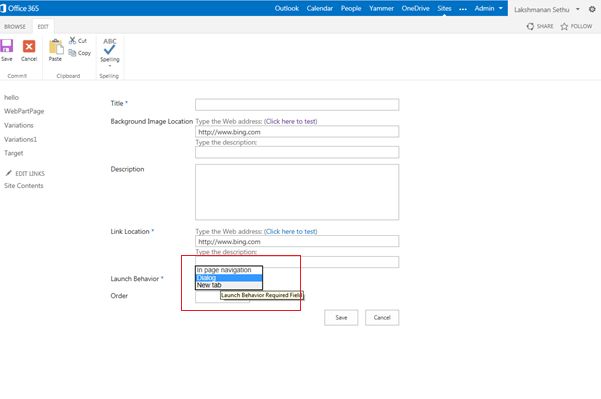Open People in the top bar

tap(351, 8)
